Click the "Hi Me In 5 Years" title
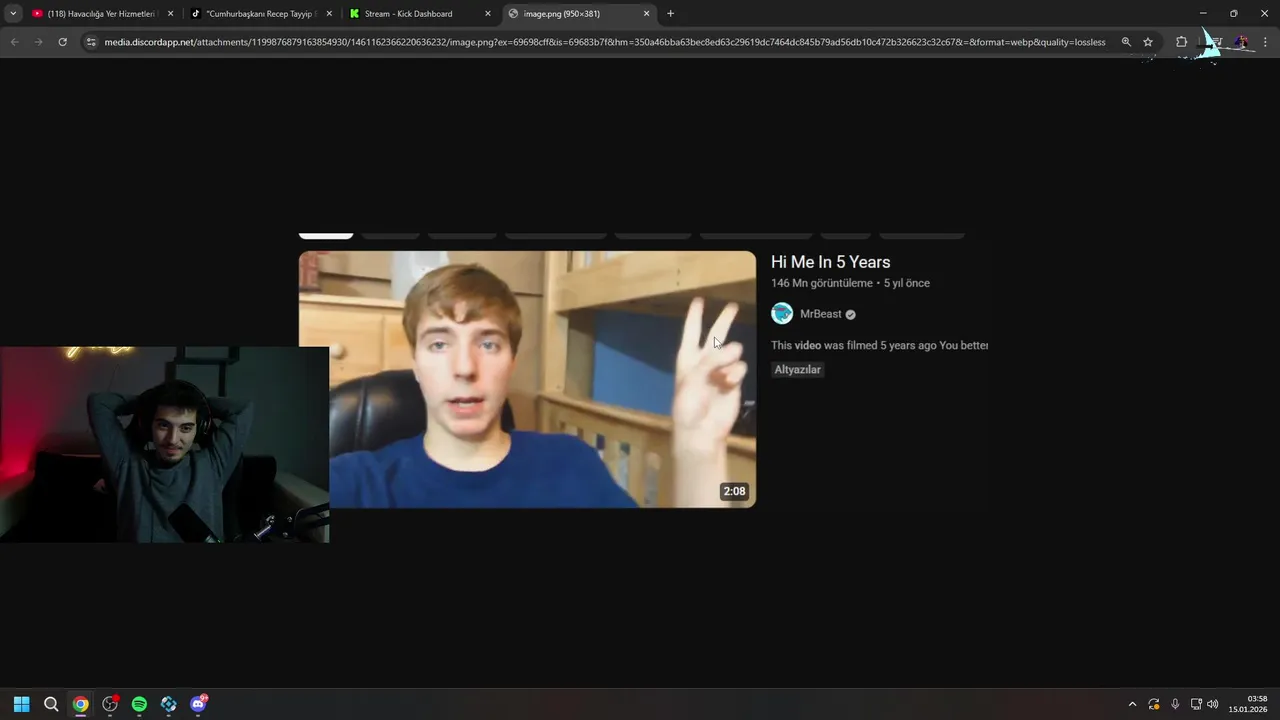The height and width of the screenshot is (720, 1280). pos(830,262)
